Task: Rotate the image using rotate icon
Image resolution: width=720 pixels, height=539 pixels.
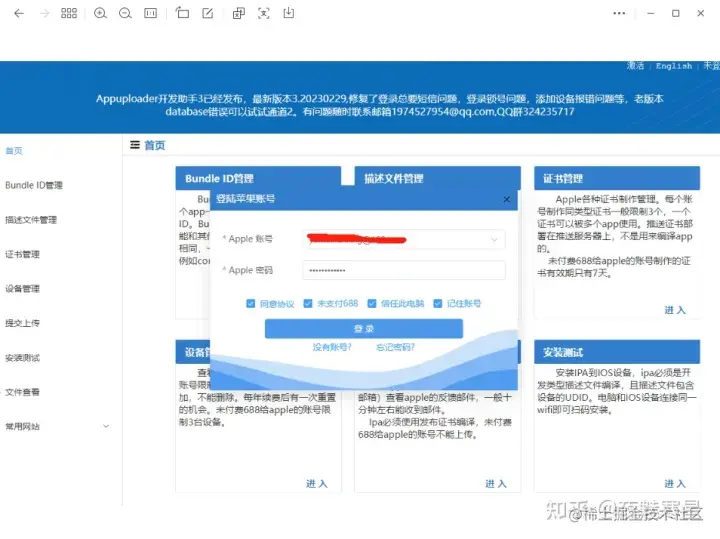Action: pos(183,13)
